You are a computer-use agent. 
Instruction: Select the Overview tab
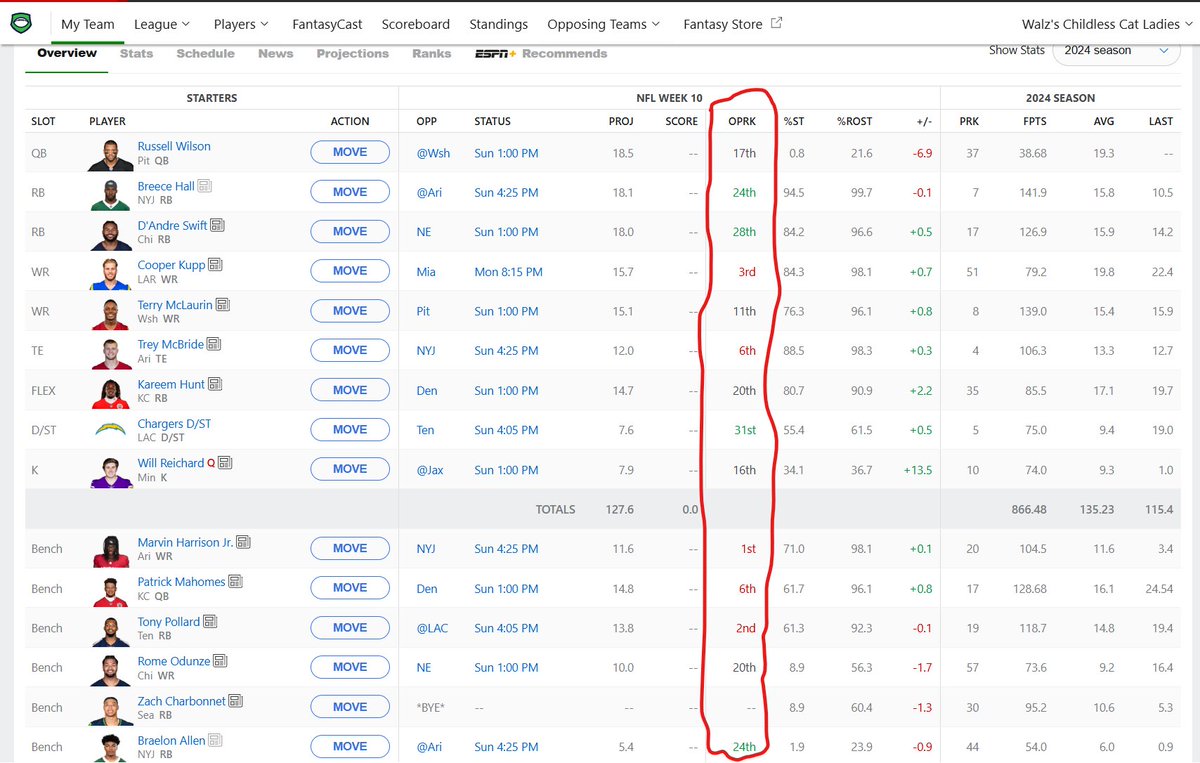pyautogui.click(x=67, y=53)
